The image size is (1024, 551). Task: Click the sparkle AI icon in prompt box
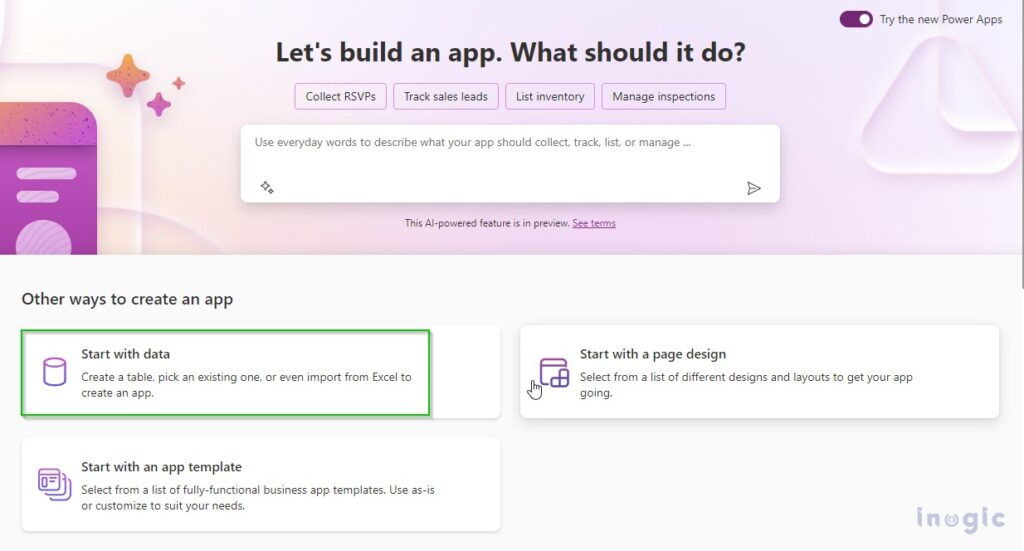[267, 187]
